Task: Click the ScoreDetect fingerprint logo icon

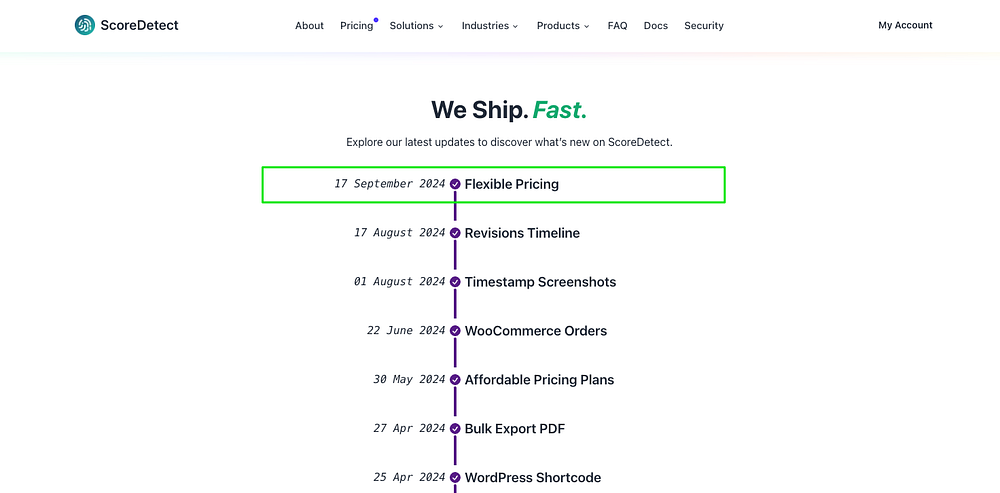Action: 85,25
